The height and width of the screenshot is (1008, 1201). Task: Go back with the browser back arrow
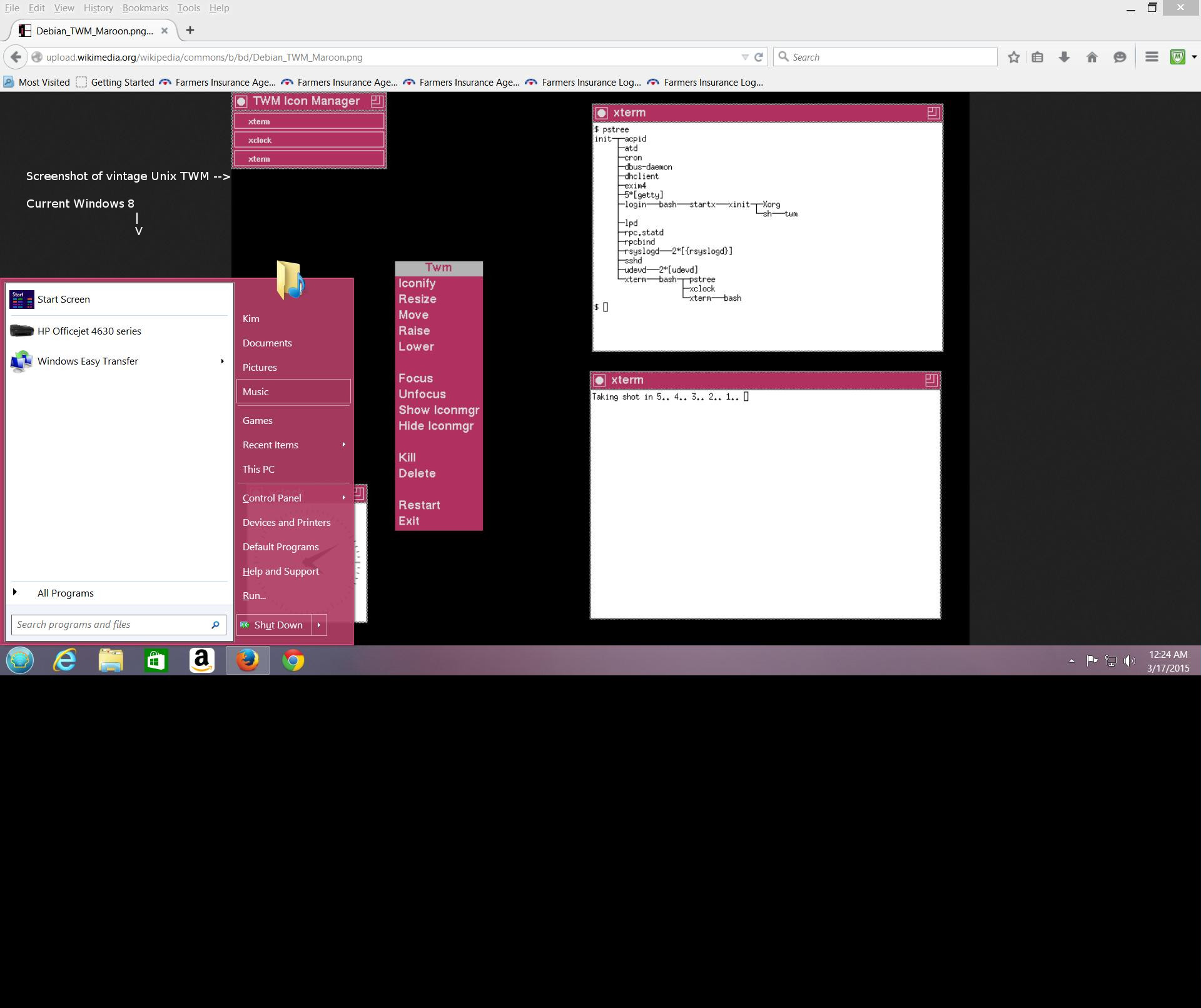[16, 57]
